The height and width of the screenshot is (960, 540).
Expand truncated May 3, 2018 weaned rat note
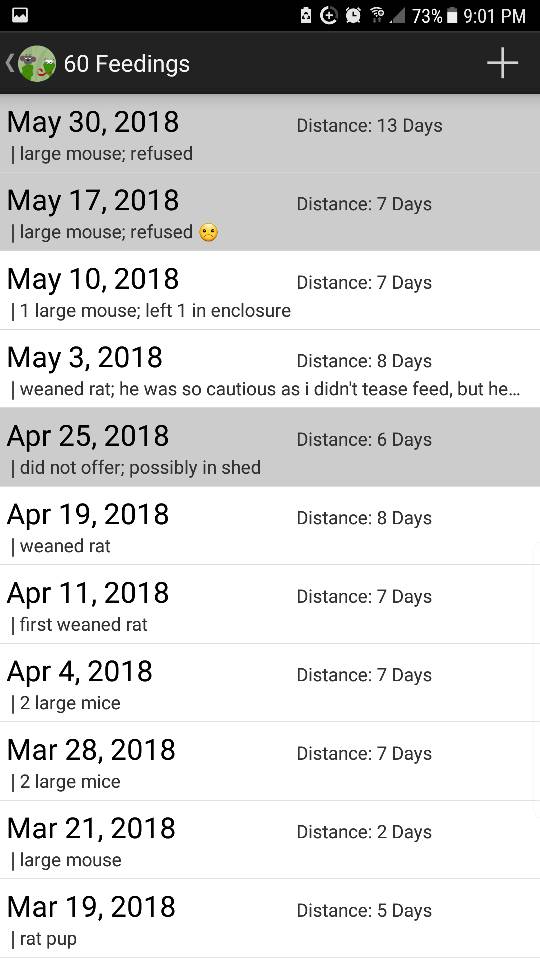270,369
